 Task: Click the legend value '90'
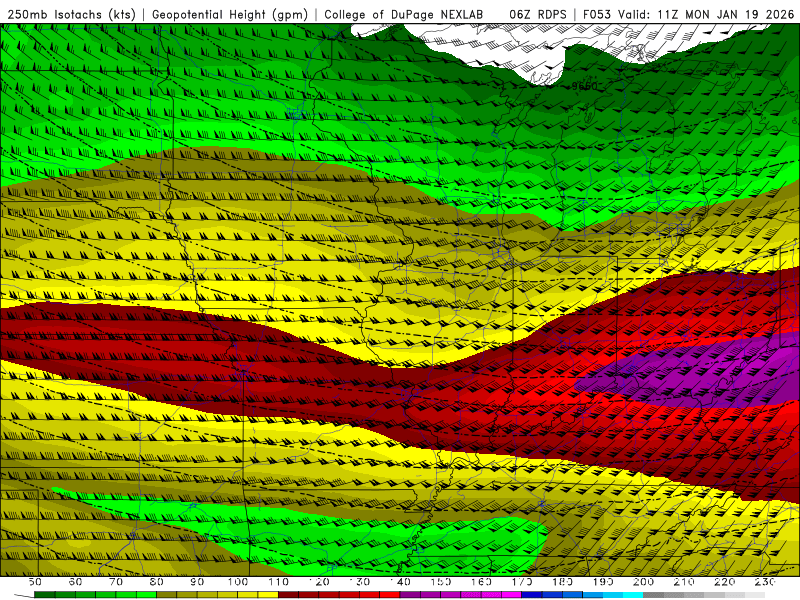click(x=197, y=582)
